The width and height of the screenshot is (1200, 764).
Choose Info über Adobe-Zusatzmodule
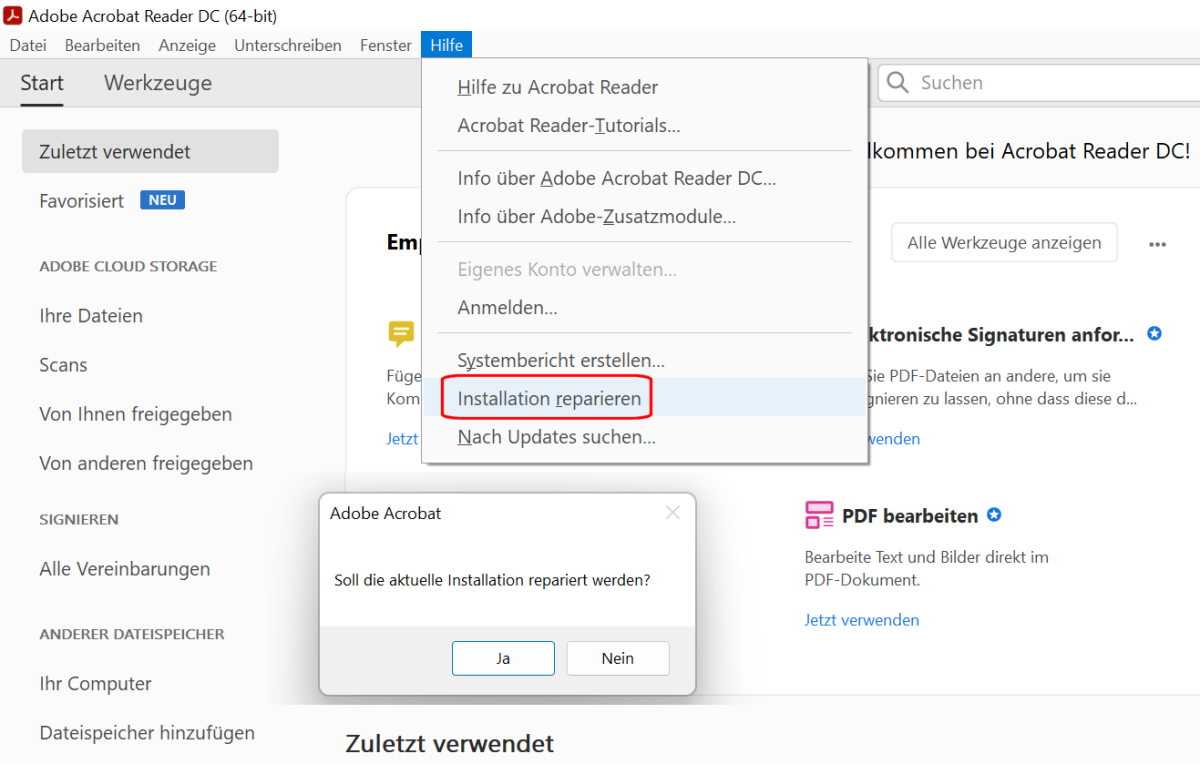(645, 217)
